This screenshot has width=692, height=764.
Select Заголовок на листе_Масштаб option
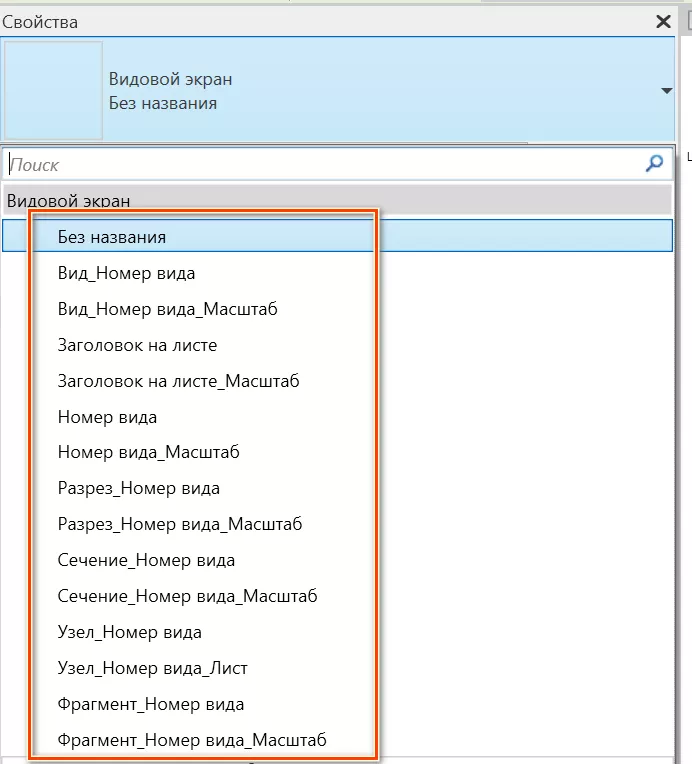click(x=178, y=381)
